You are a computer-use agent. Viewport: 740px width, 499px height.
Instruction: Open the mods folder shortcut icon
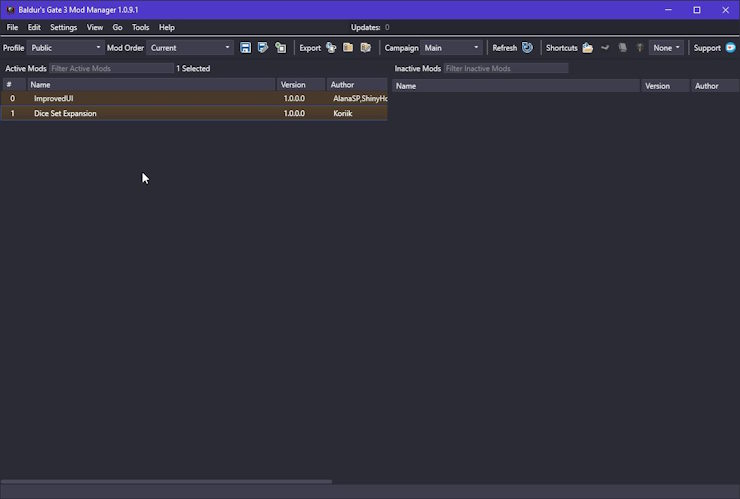pyautogui.click(x=588, y=48)
